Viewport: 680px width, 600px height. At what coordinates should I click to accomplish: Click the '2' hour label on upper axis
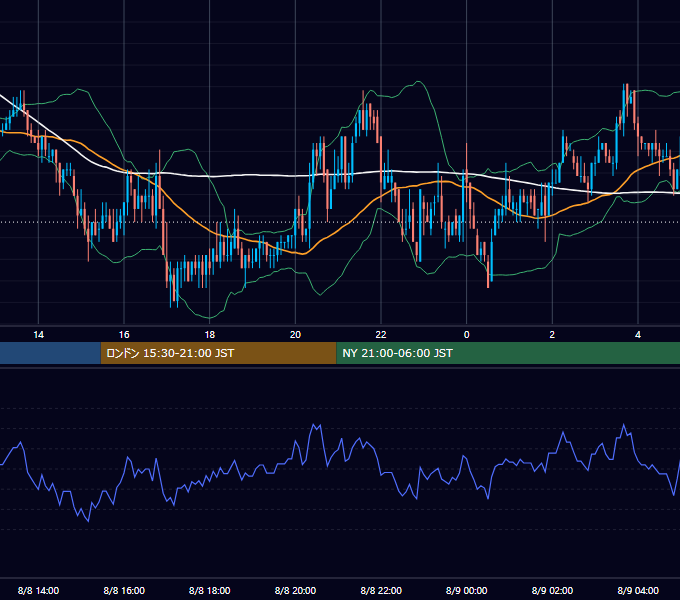point(552,335)
